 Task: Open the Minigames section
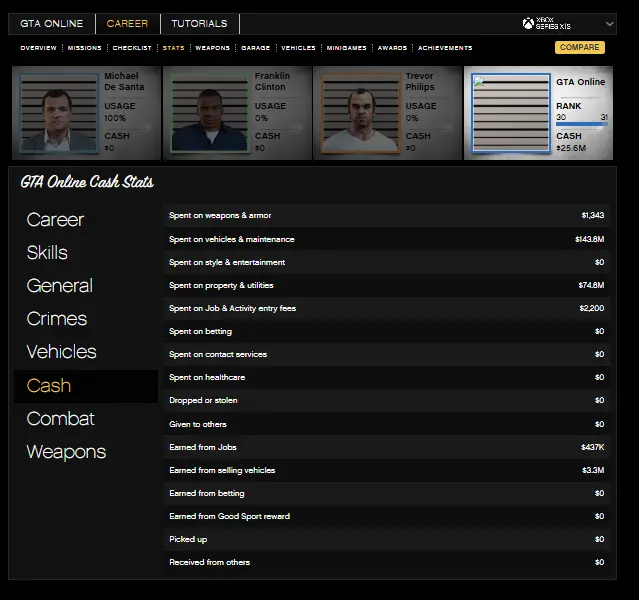(x=346, y=48)
